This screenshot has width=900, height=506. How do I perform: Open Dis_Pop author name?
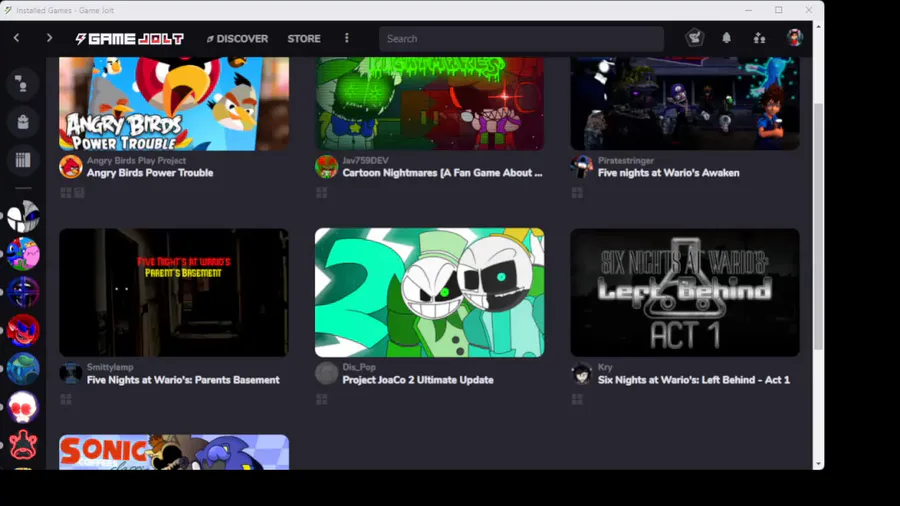[x=359, y=367]
